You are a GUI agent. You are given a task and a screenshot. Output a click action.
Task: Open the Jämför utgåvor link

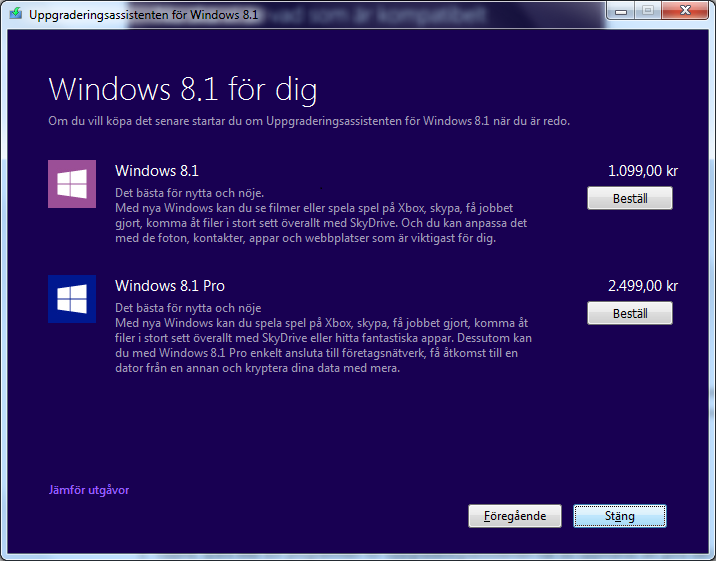[x=89, y=490]
